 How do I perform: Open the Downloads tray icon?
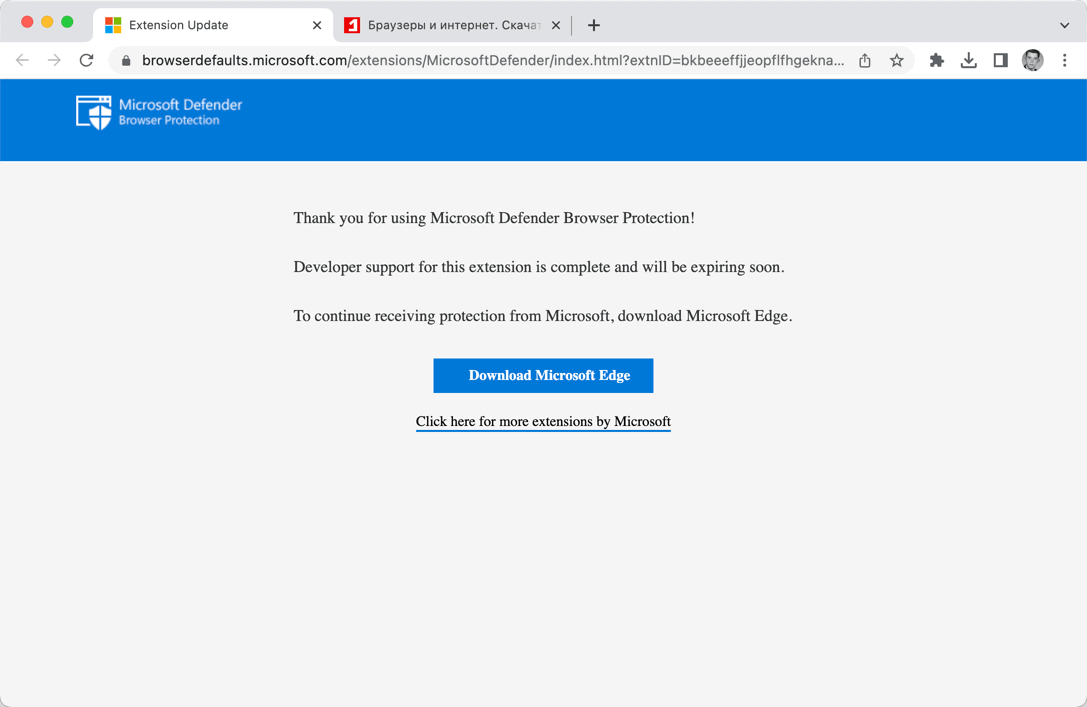tap(969, 61)
